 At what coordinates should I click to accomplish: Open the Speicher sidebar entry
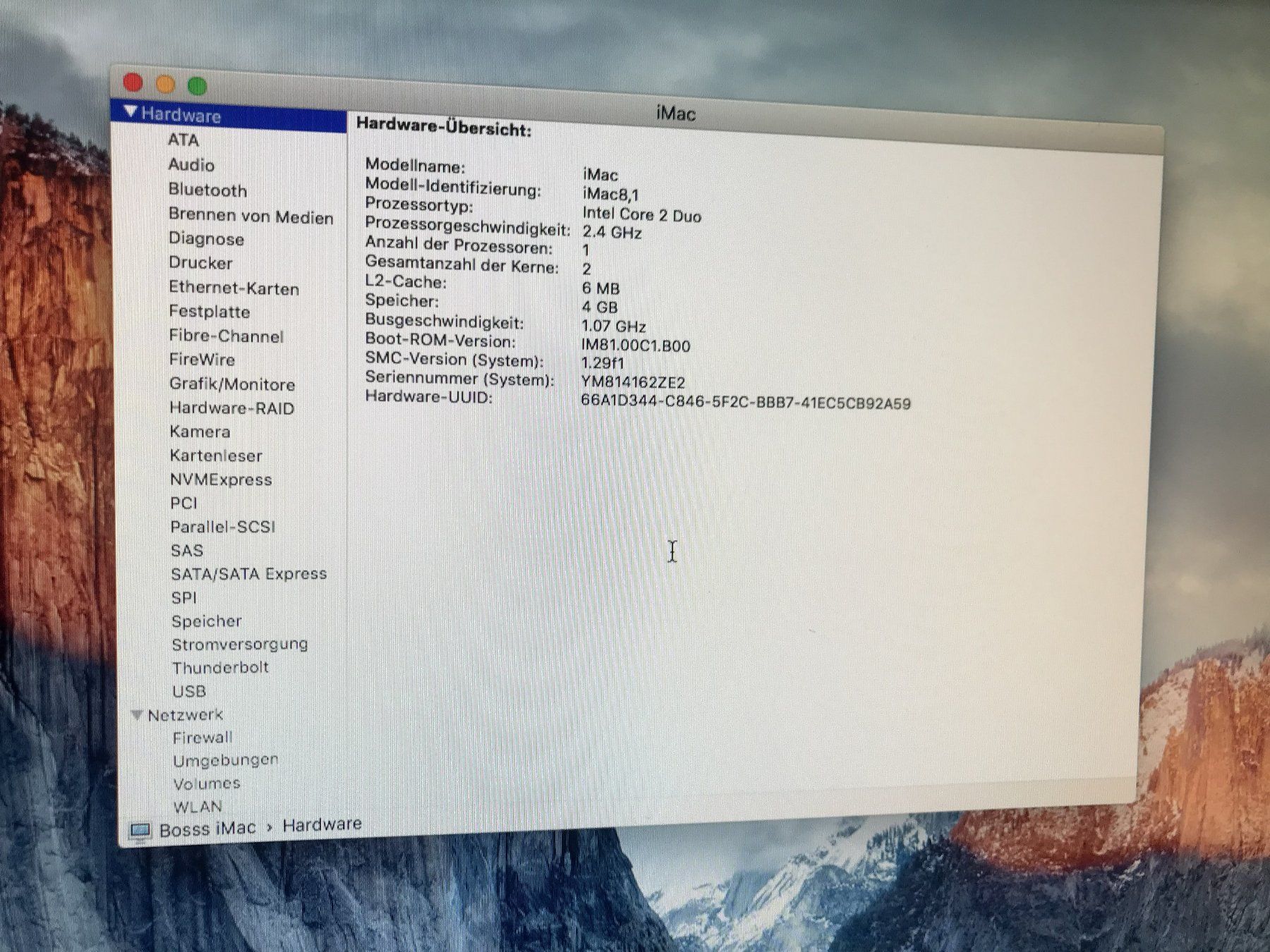[x=207, y=621]
